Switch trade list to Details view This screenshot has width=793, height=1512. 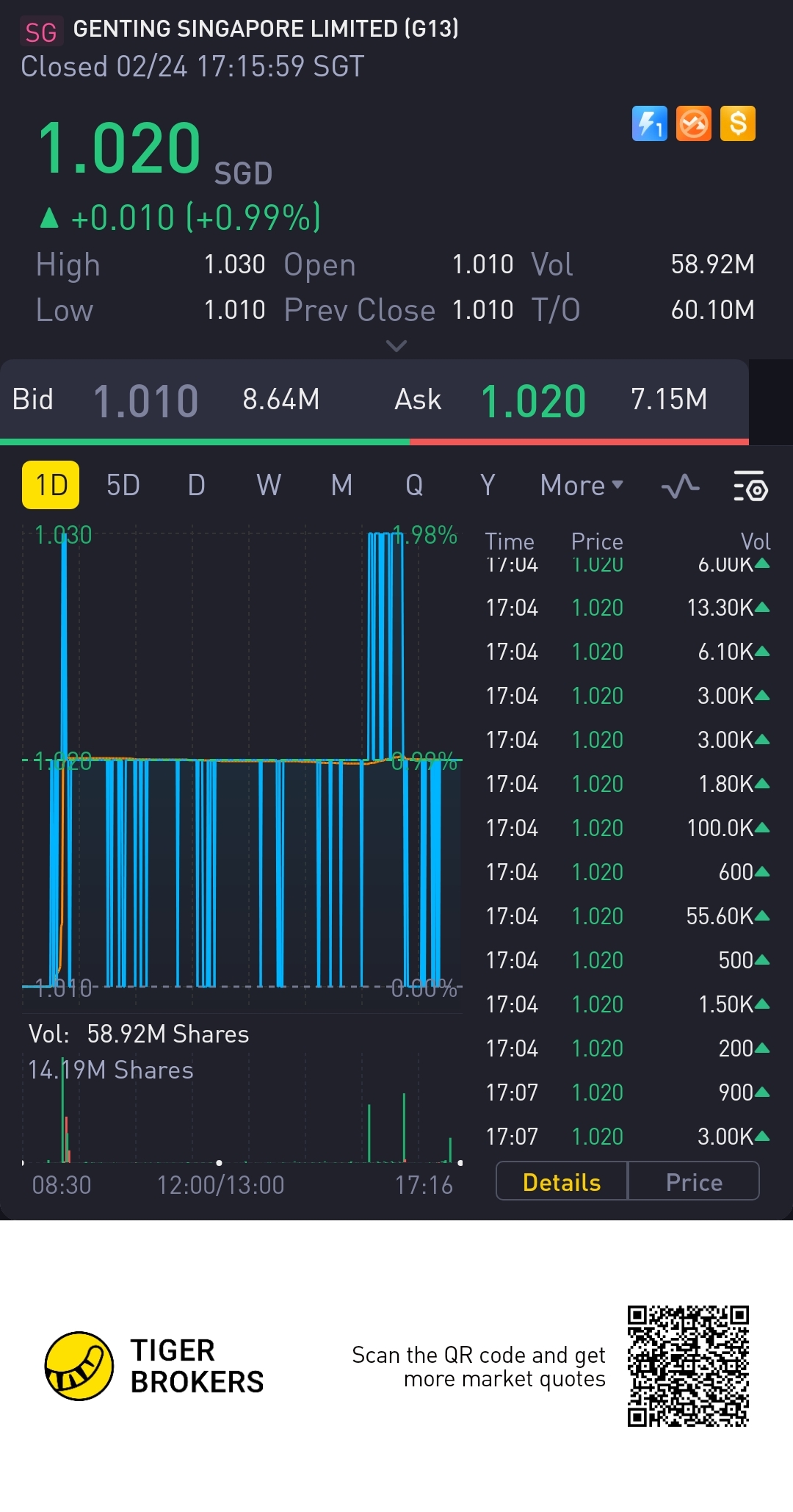pyautogui.click(x=562, y=1182)
